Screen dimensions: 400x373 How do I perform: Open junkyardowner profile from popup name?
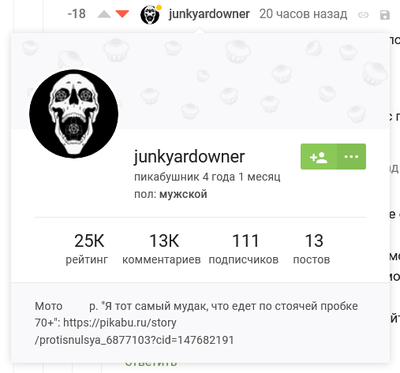[189, 157]
